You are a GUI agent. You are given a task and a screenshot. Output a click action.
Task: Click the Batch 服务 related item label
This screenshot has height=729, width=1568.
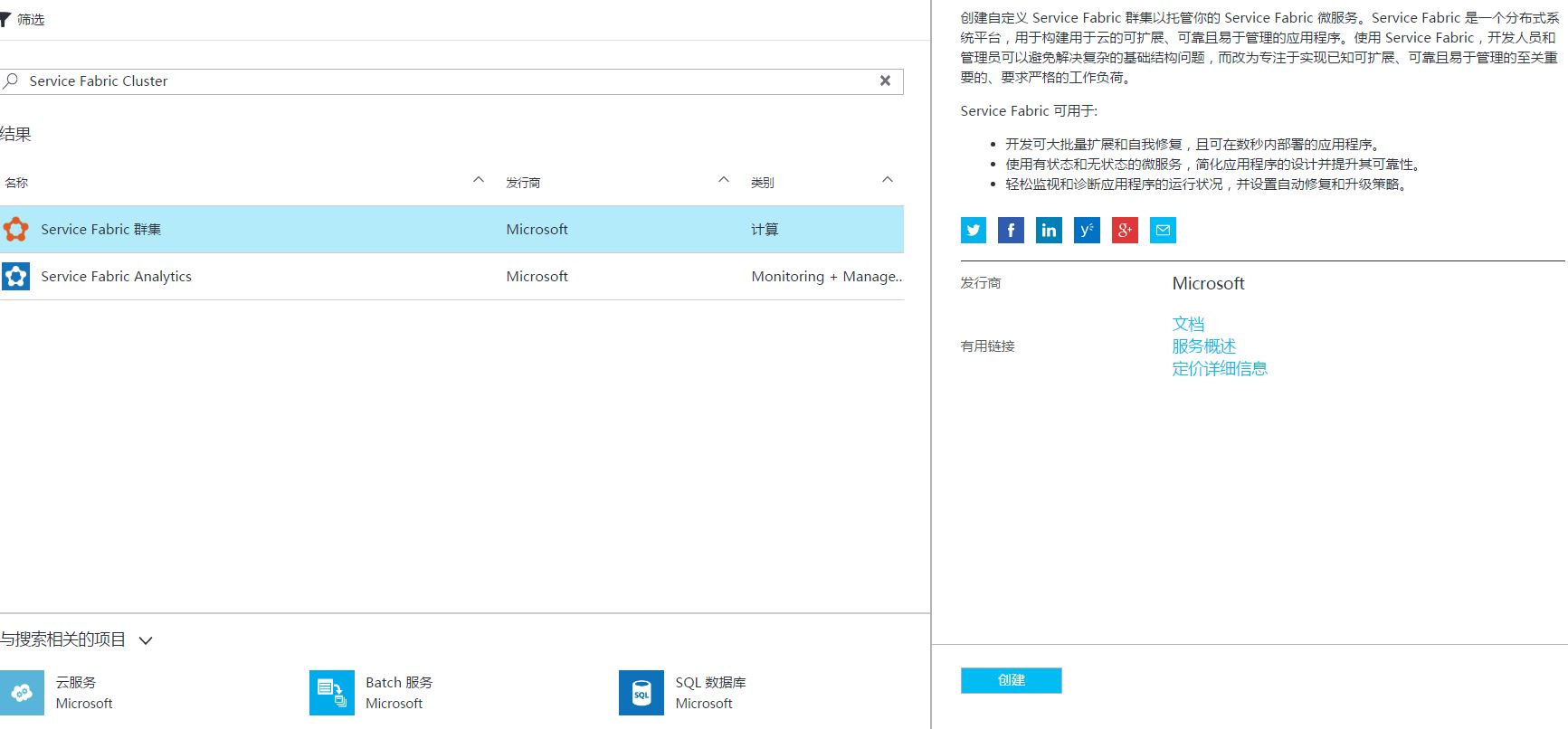tap(399, 683)
